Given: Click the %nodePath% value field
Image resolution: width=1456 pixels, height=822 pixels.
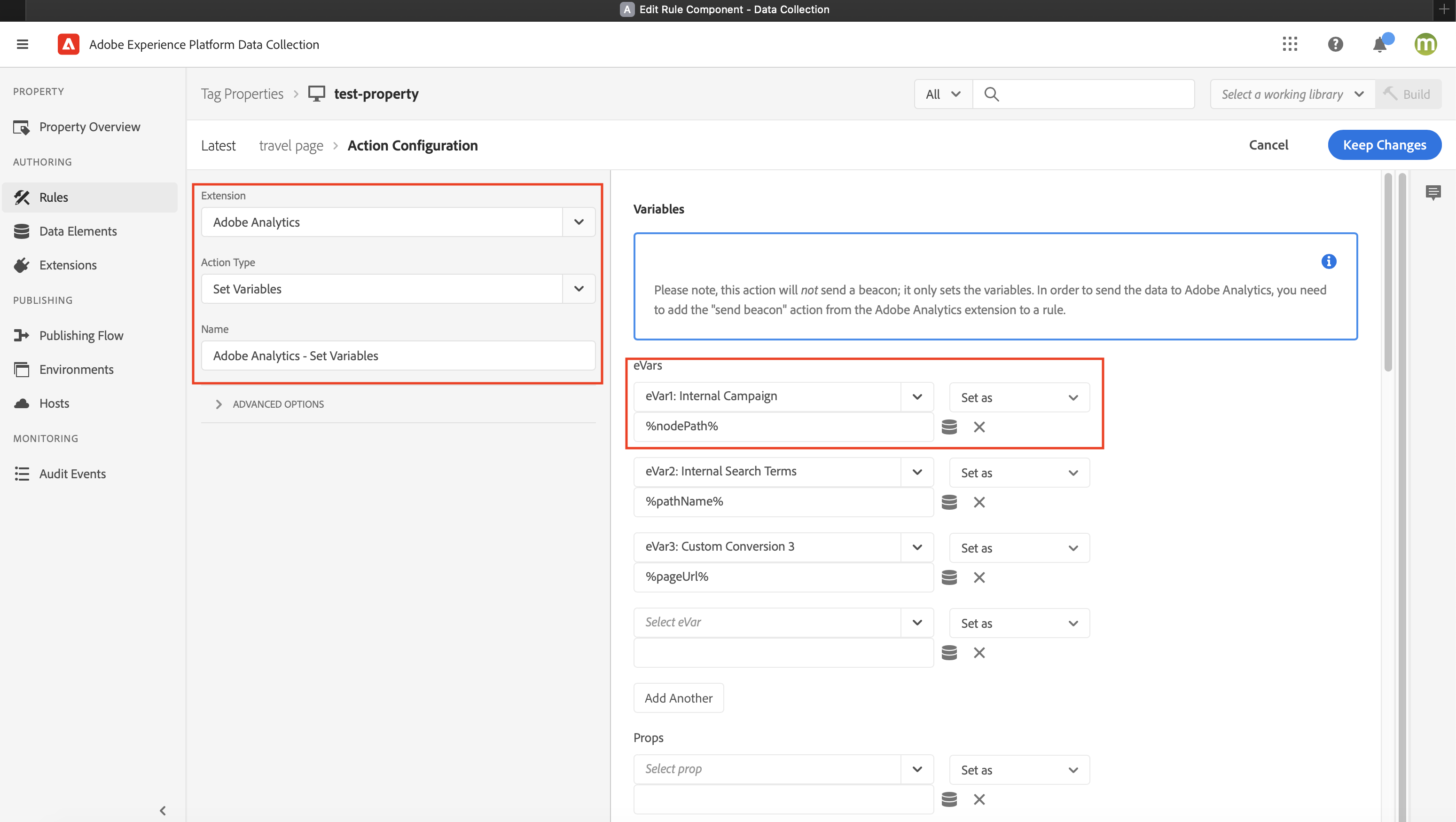Looking at the screenshot, I should point(783,427).
